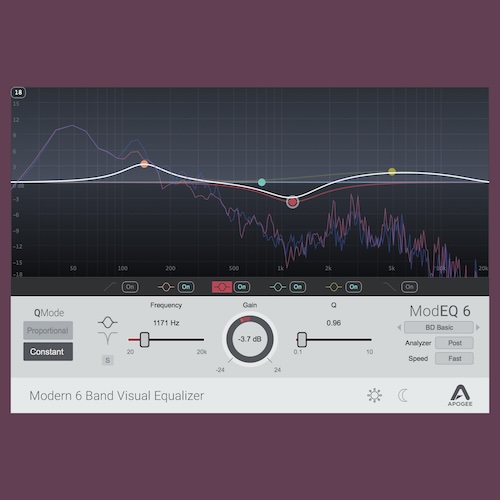Image resolution: width=500 pixels, height=500 pixels.
Task: Change the analyzer Speed Fast setting
Action: [454, 358]
